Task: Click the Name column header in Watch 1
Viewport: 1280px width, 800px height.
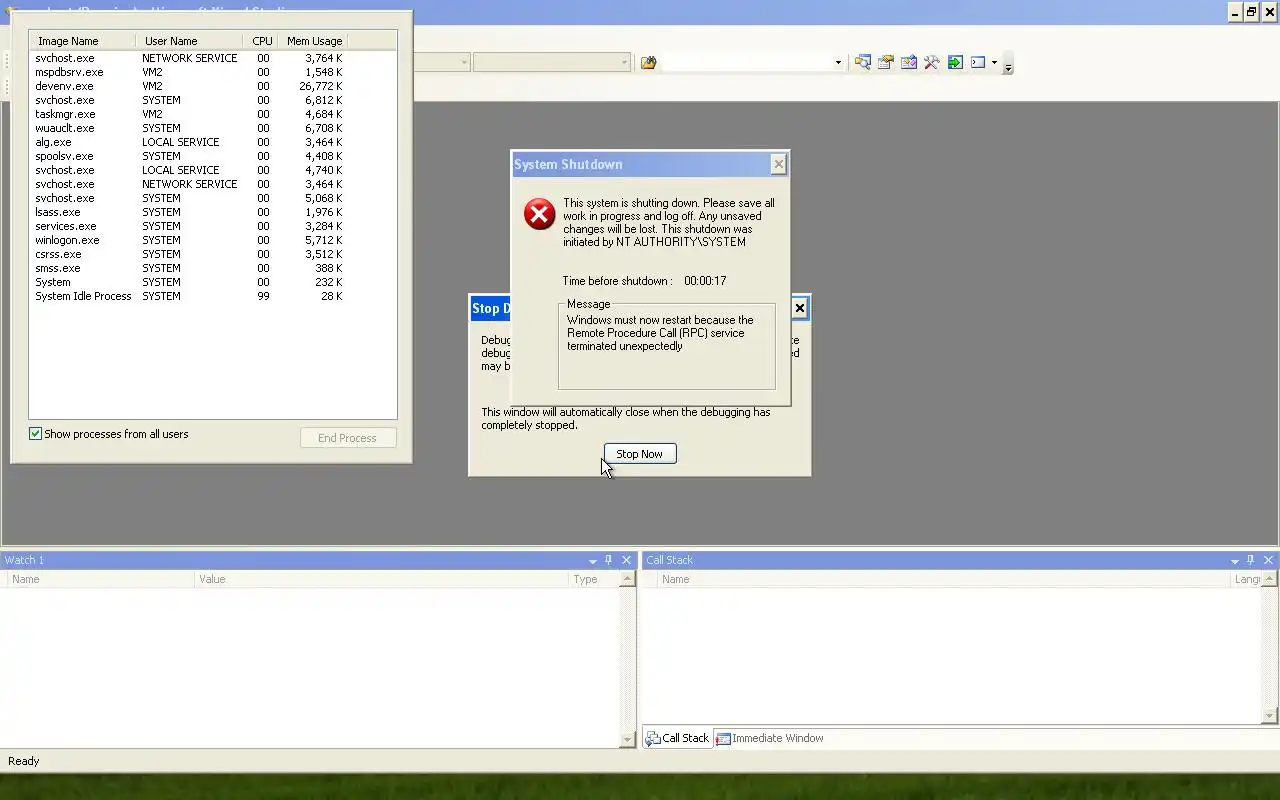Action: pos(100,579)
